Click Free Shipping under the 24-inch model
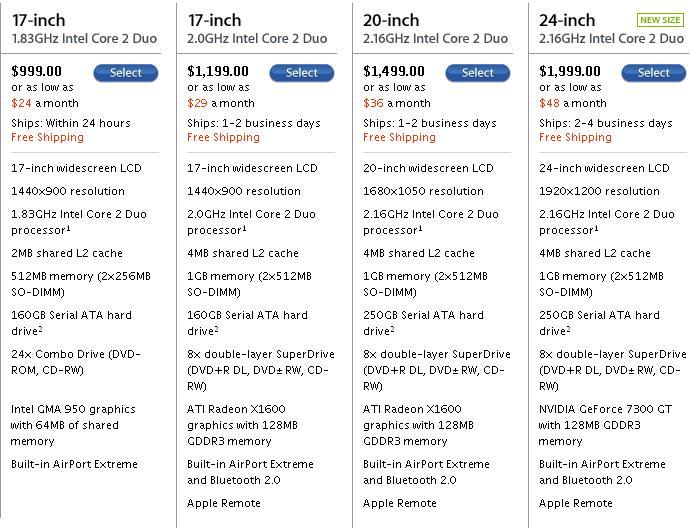691x528 pixels. click(x=575, y=138)
